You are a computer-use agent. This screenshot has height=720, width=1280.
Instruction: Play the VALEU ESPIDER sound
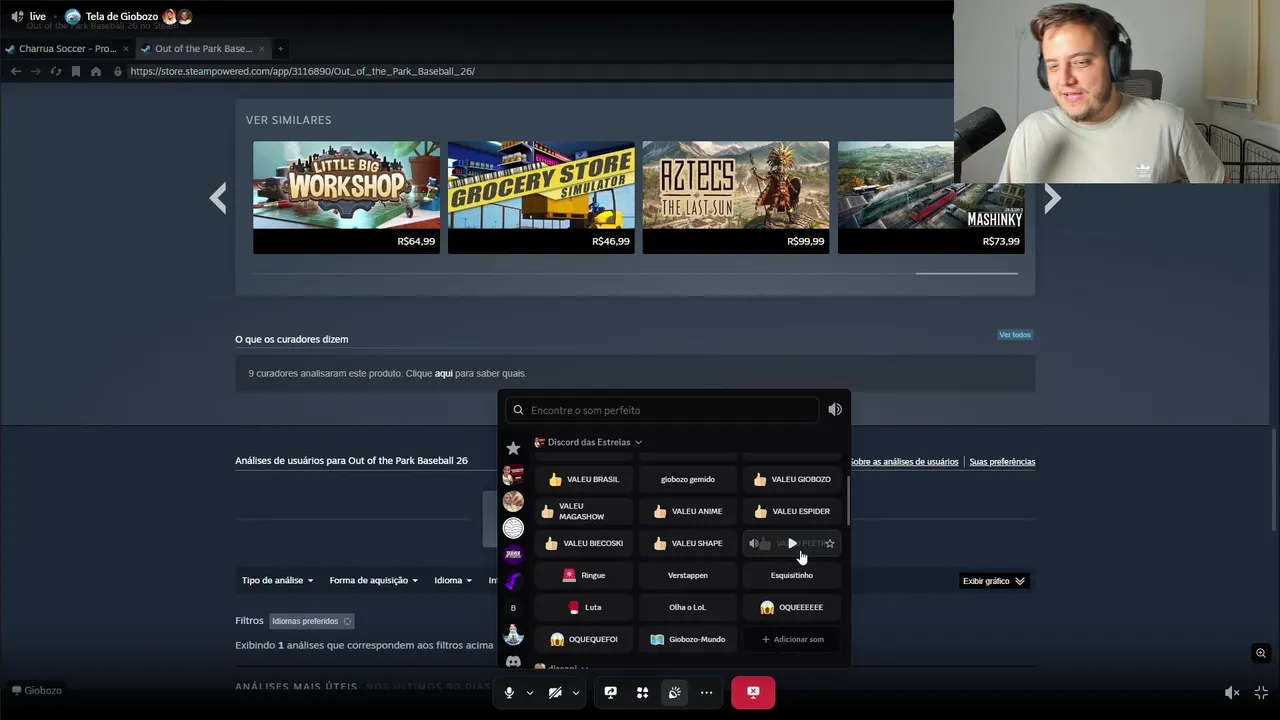(792, 511)
